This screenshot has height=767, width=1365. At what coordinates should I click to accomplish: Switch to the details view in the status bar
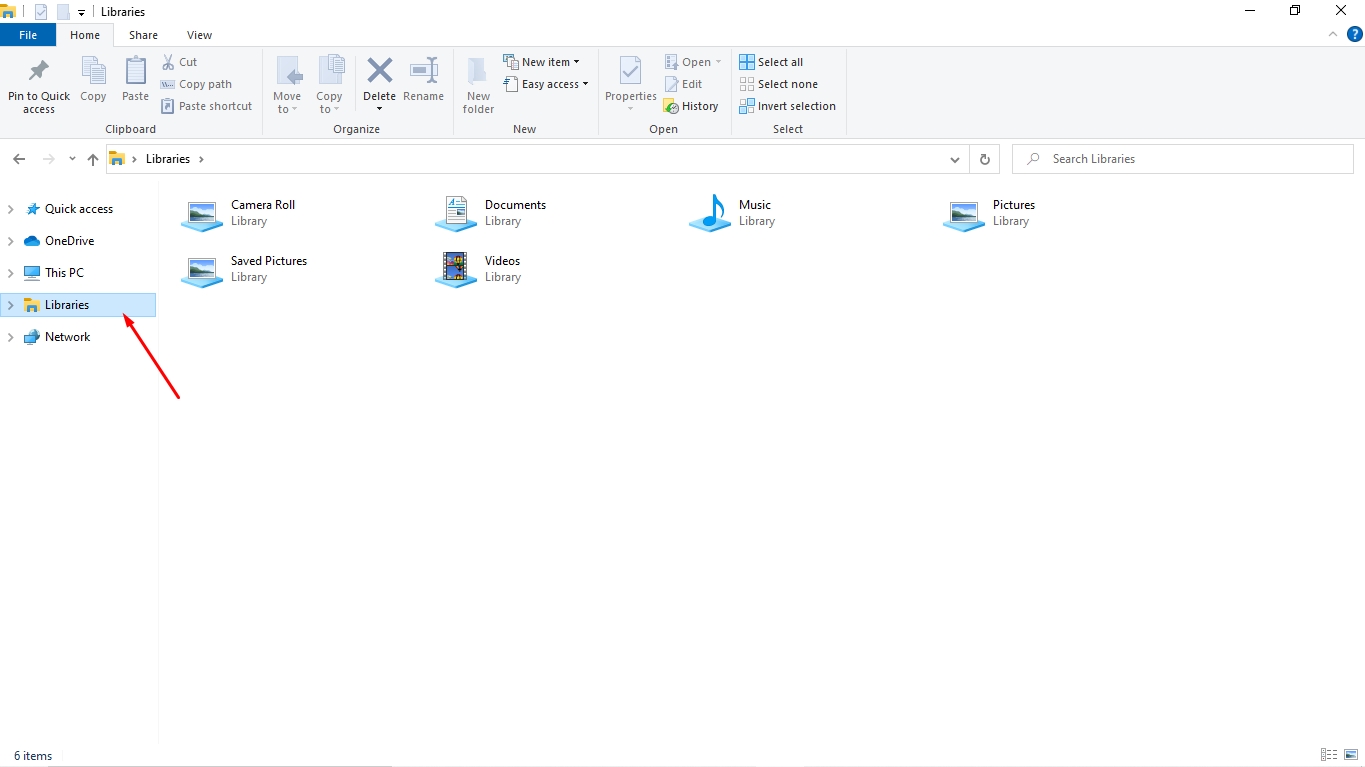point(1329,755)
